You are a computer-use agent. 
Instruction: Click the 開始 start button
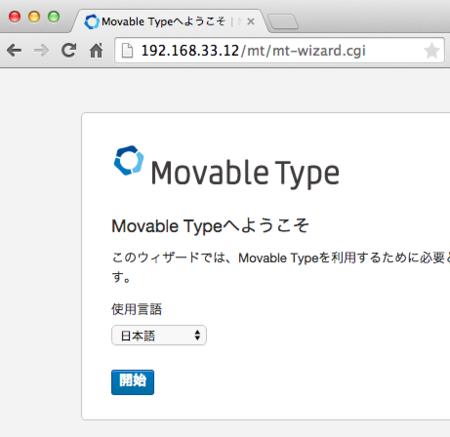tap(132, 382)
